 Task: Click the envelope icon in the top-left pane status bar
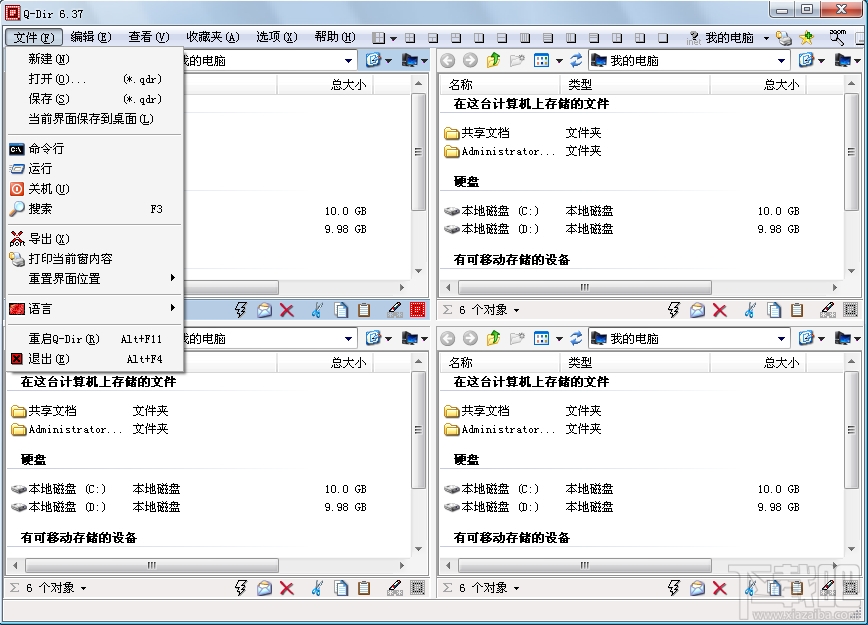[x=264, y=310]
